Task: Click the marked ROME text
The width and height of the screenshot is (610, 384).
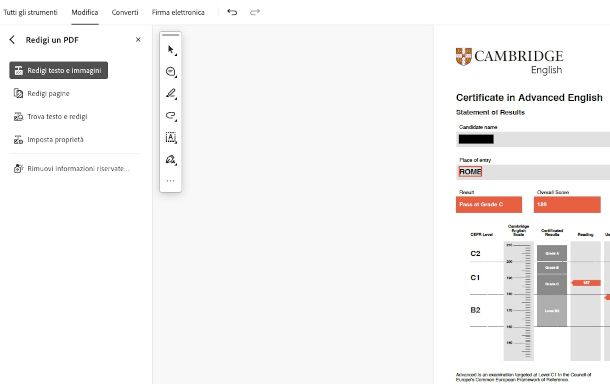Action: tap(470, 172)
